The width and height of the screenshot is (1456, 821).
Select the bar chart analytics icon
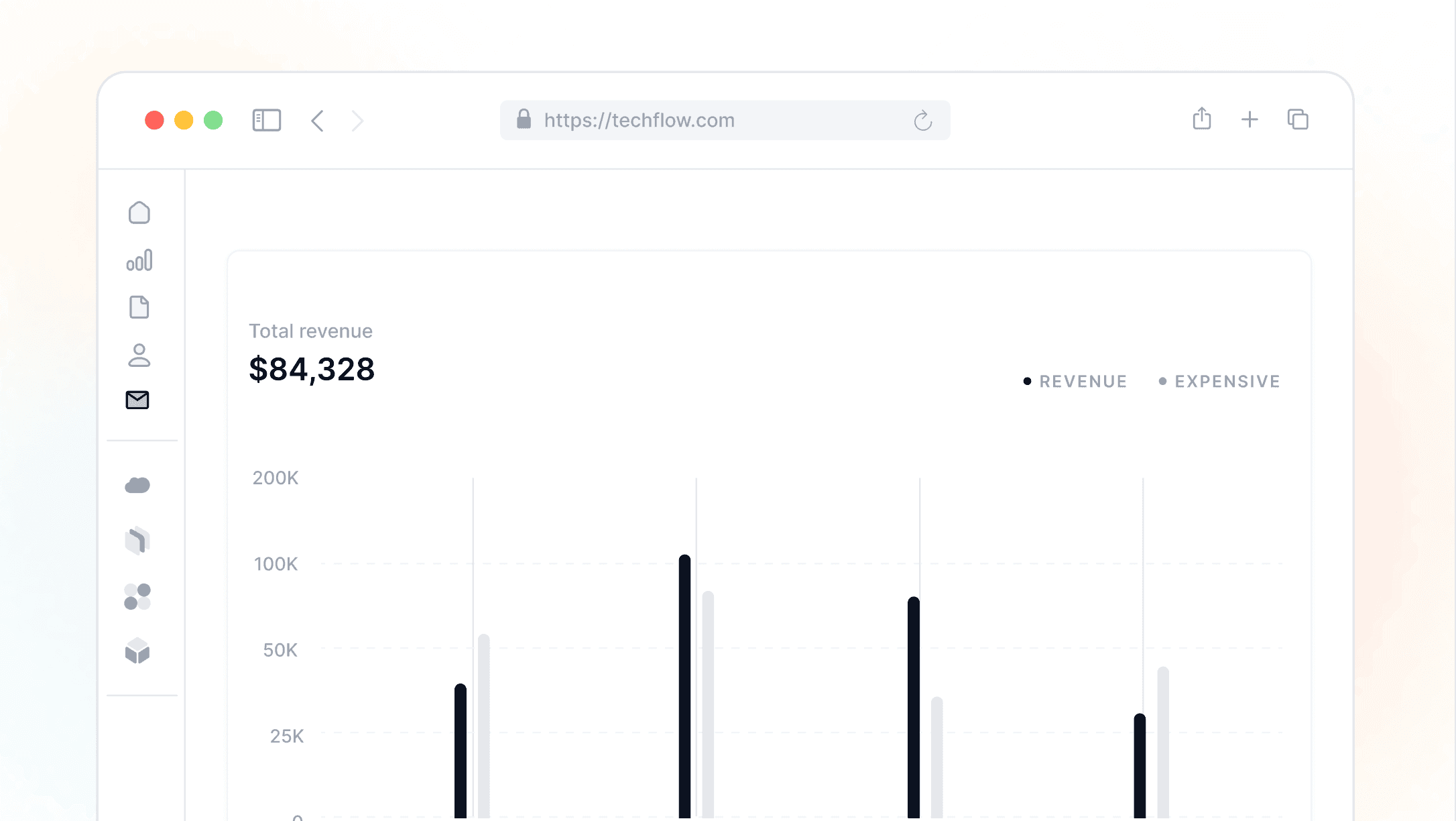click(139, 260)
